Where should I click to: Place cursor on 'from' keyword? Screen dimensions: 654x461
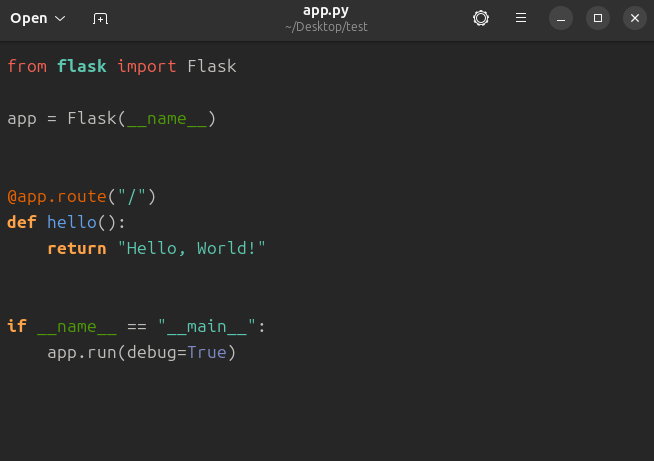pyautogui.click(x=27, y=66)
